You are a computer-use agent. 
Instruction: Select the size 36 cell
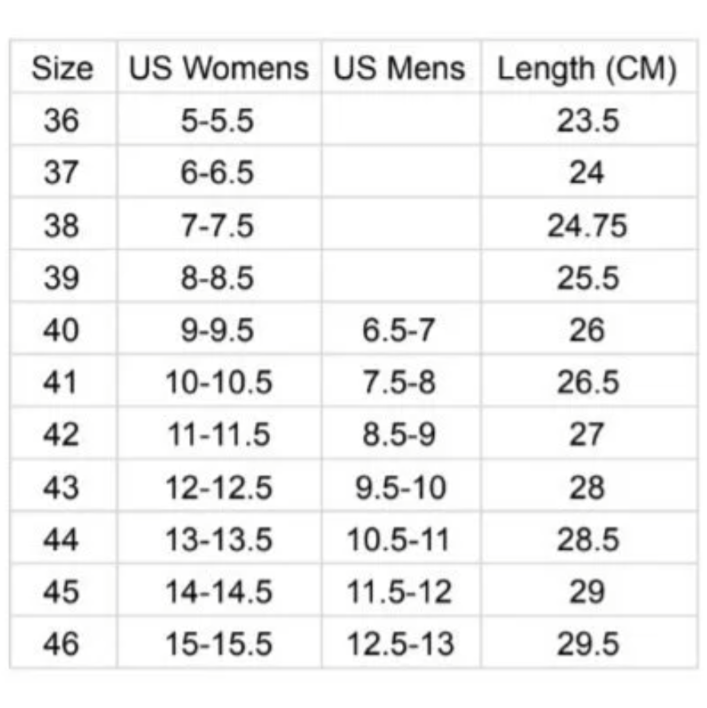62,121
